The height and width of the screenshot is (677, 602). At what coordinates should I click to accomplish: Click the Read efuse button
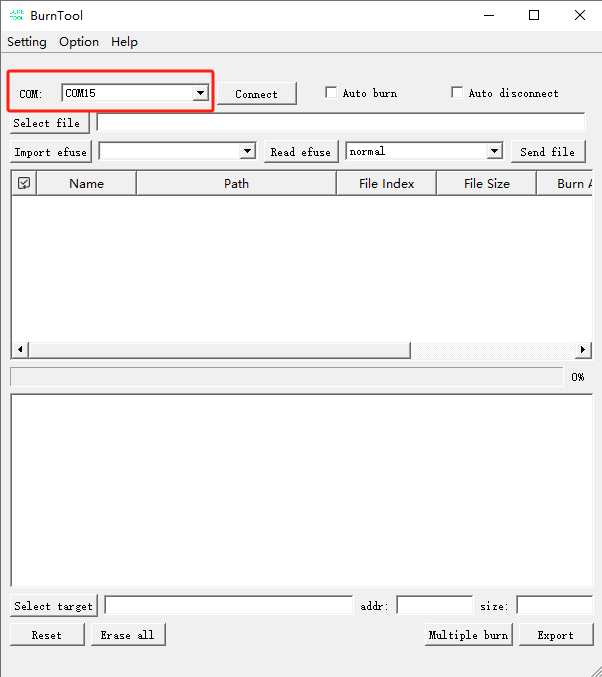[x=301, y=152]
